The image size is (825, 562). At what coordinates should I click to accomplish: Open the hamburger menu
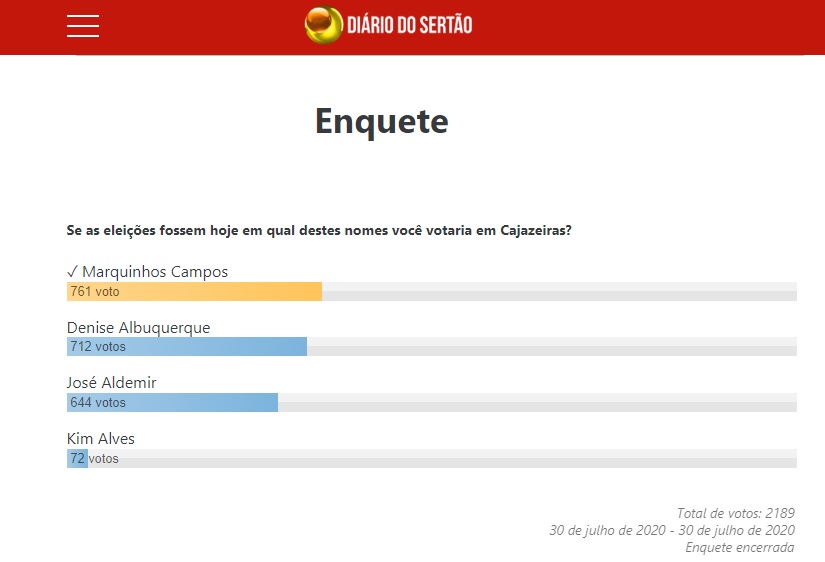(83, 26)
